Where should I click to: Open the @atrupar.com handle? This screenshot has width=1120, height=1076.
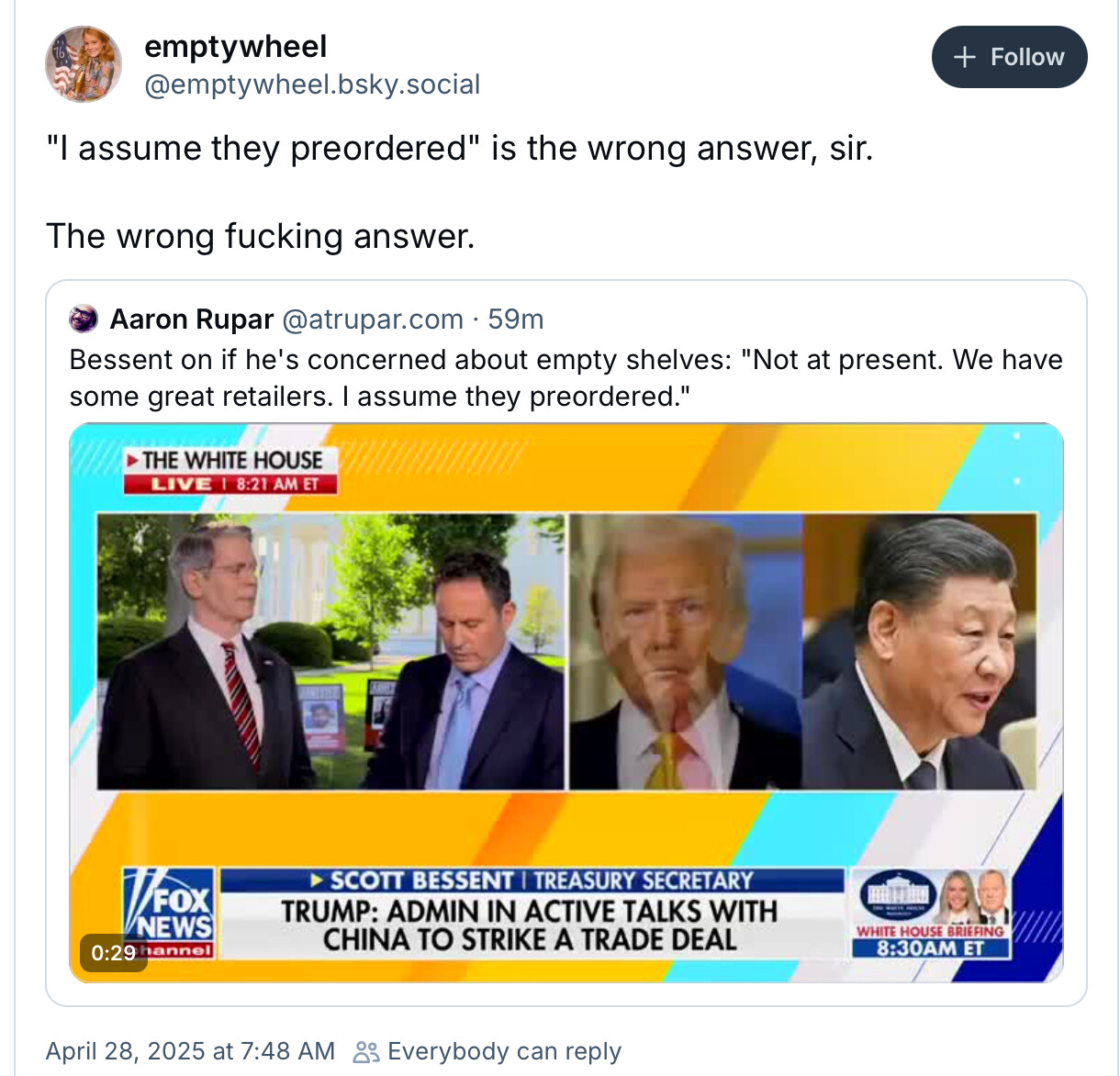click(x=372, y=319)
